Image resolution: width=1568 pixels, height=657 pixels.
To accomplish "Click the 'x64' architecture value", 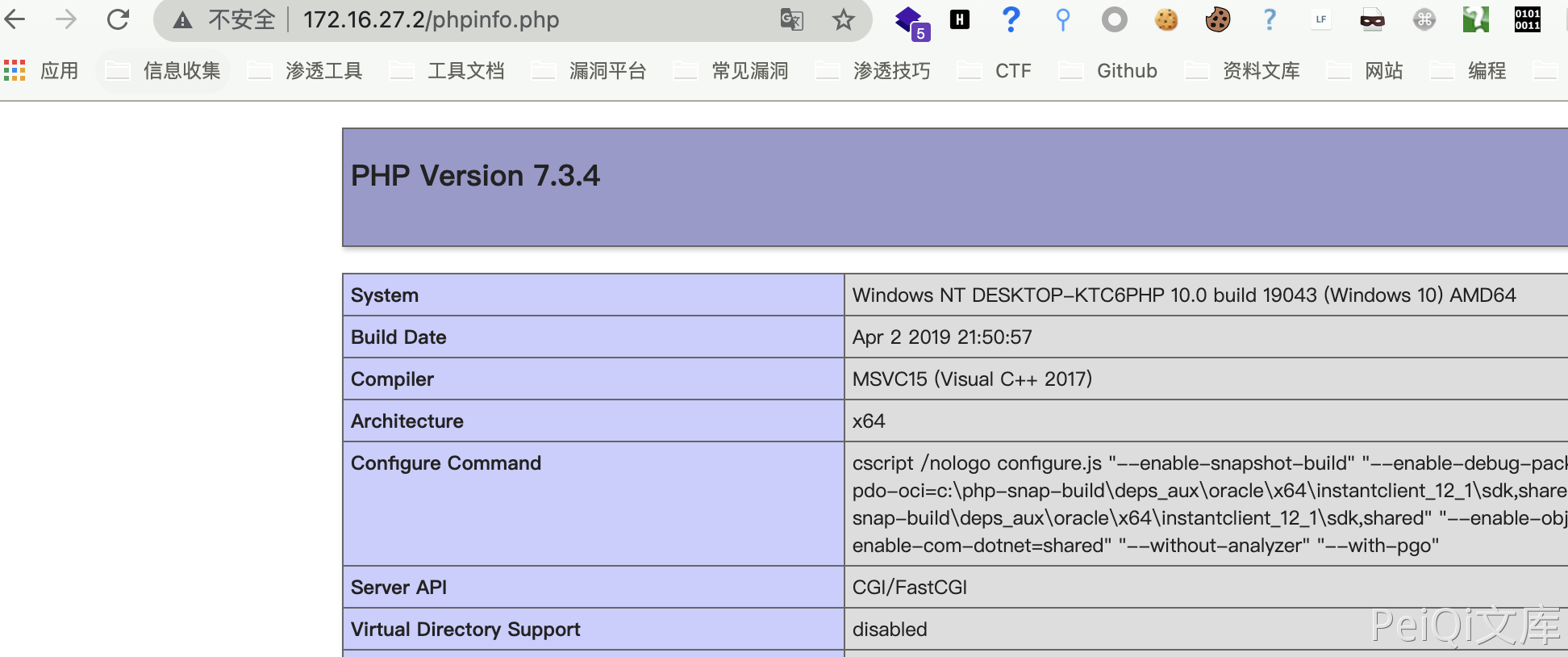I will [869, 421].
